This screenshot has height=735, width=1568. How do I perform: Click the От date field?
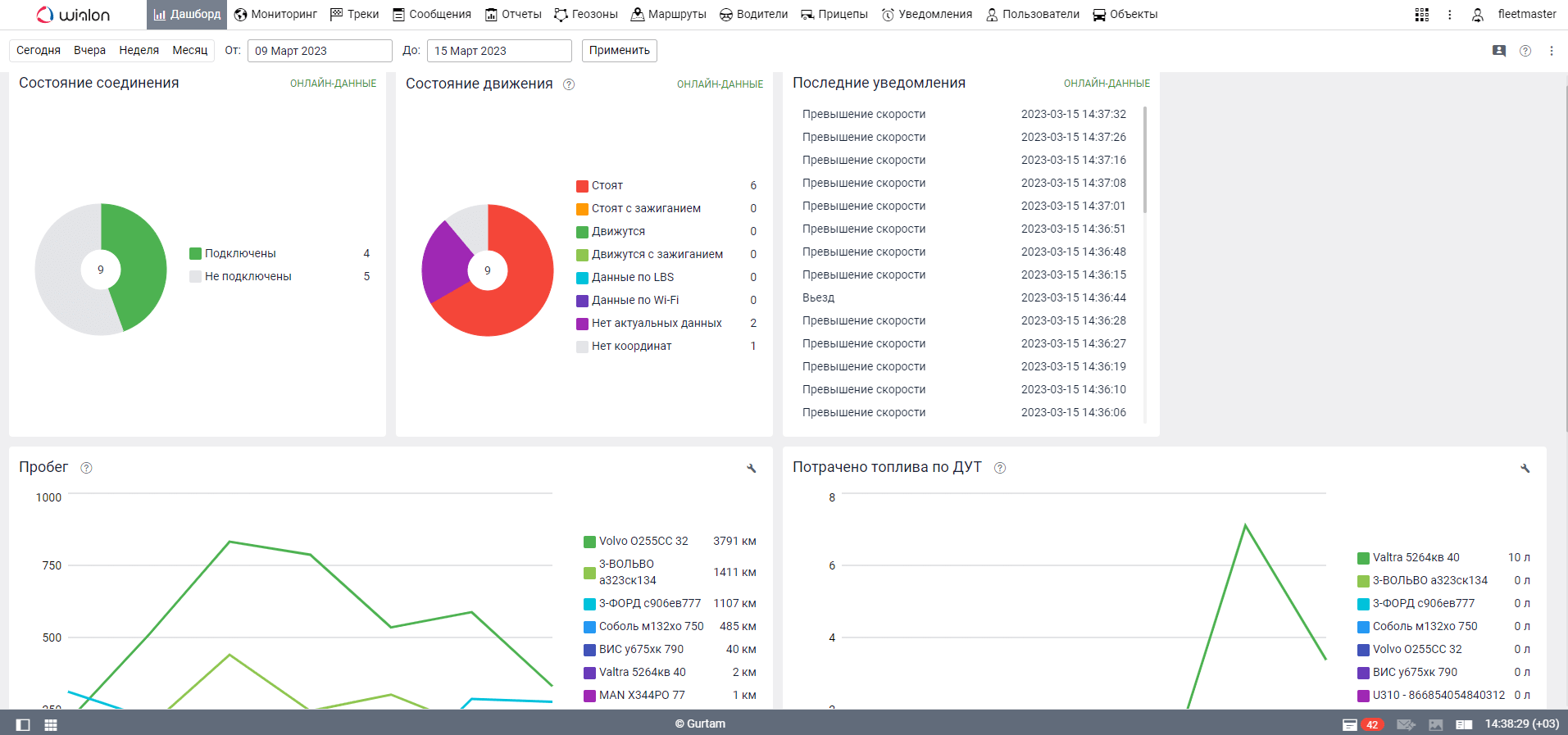(x=320, y=51)
